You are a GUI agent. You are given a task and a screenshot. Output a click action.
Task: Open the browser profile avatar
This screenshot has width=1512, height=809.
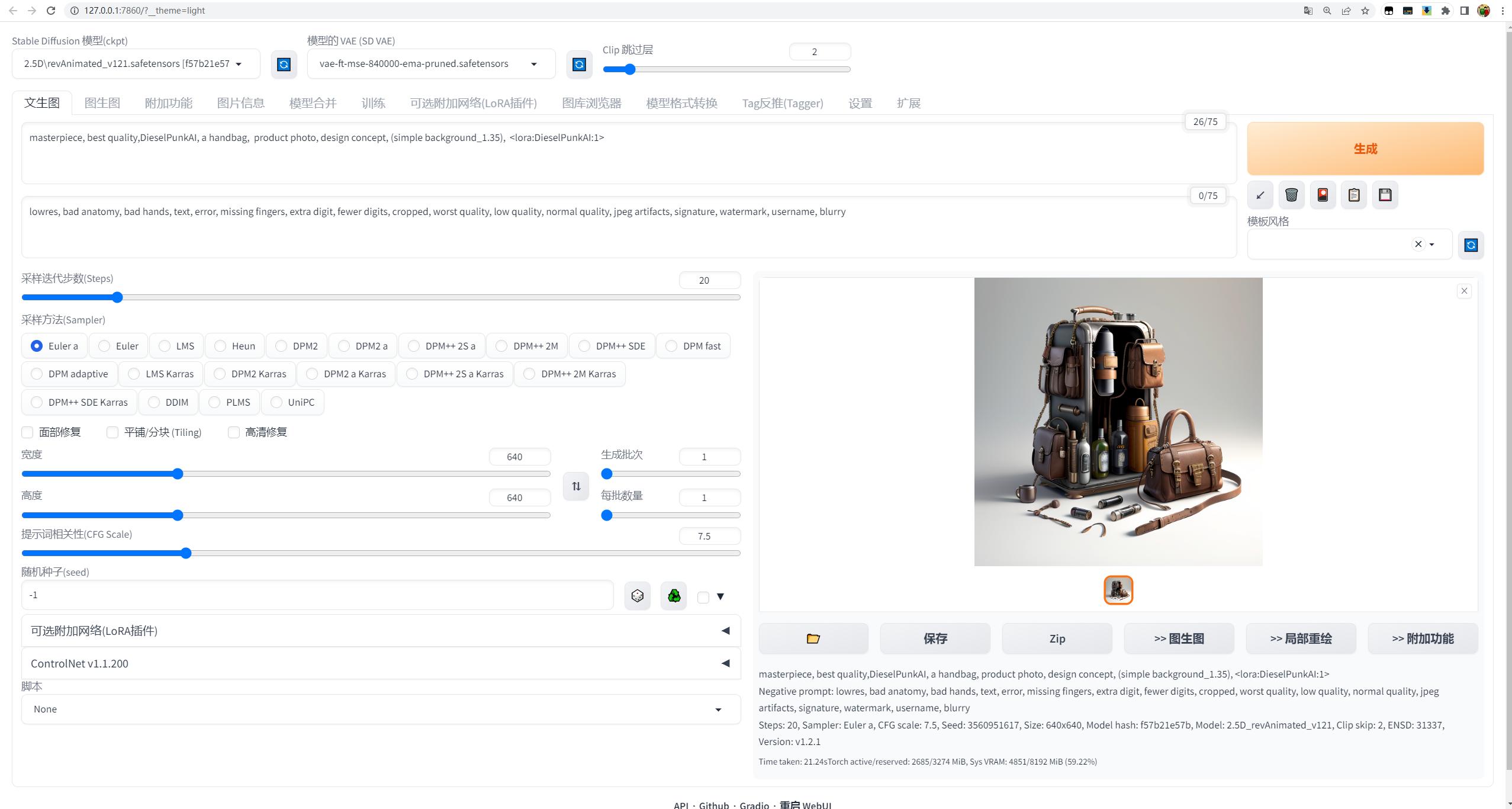1483,11
